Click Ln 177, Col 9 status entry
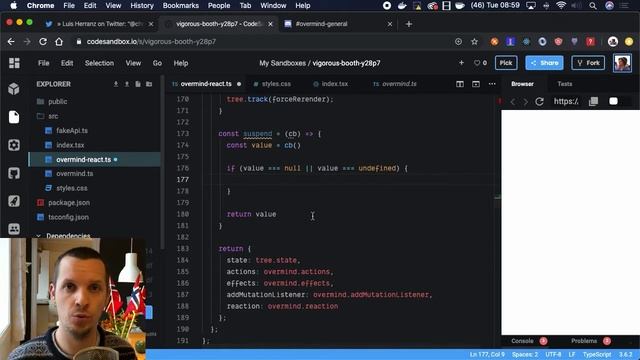The height and width of the screenshot is (360, 640). tap(487, 355)
